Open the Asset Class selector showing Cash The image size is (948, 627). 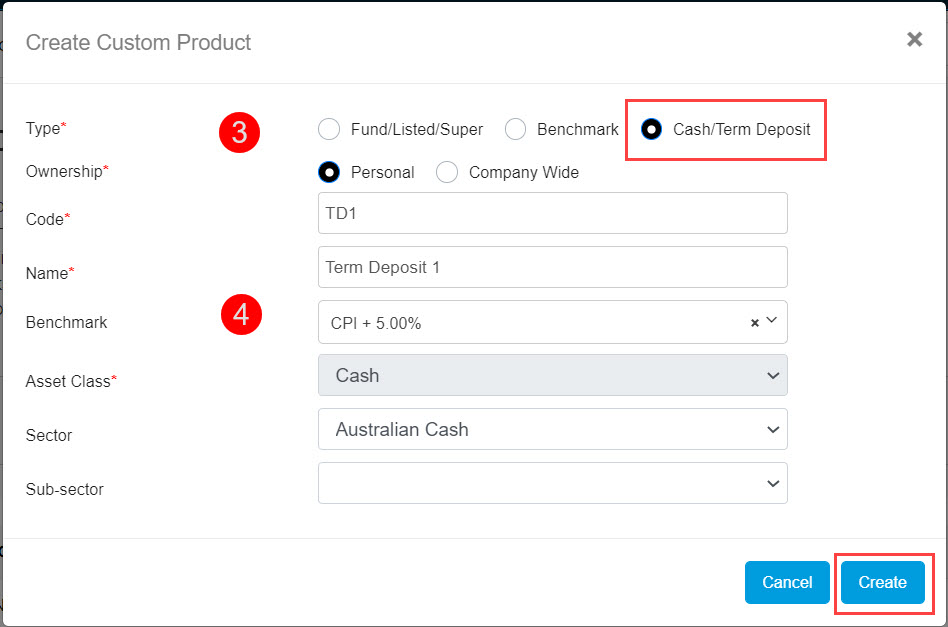(x=552, y=375)
